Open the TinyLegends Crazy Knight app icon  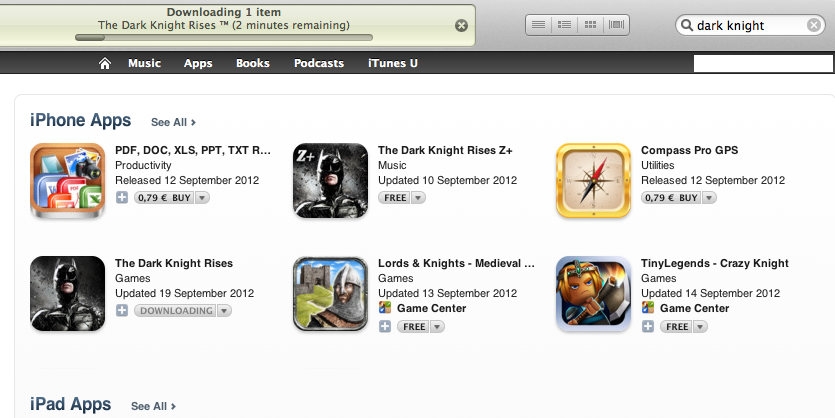(x=593, y=293)
